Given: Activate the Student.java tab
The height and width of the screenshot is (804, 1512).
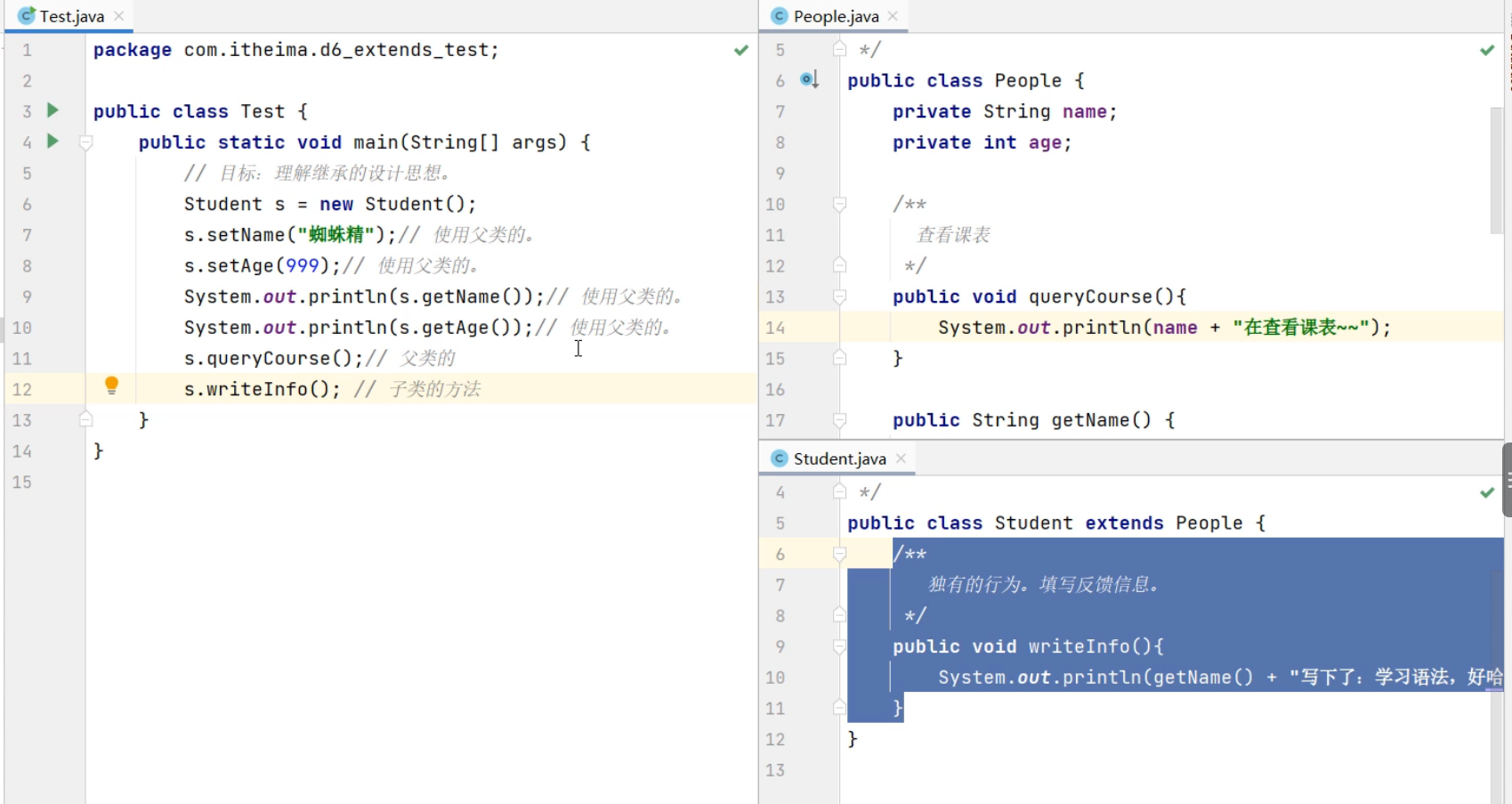Looking at the screenshot, I should tap(838, 459).
